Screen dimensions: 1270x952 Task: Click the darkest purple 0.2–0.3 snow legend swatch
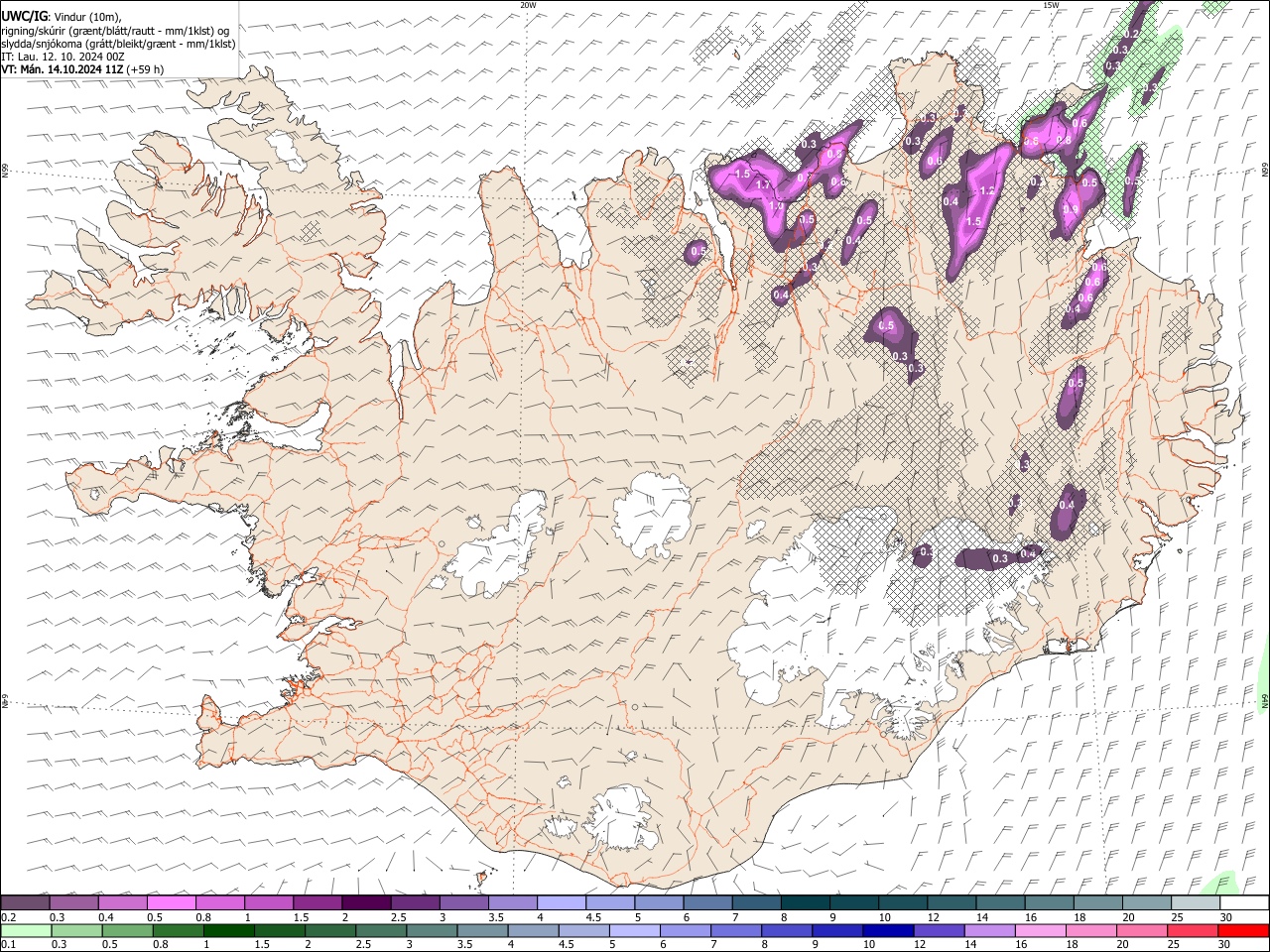[25, 903]
